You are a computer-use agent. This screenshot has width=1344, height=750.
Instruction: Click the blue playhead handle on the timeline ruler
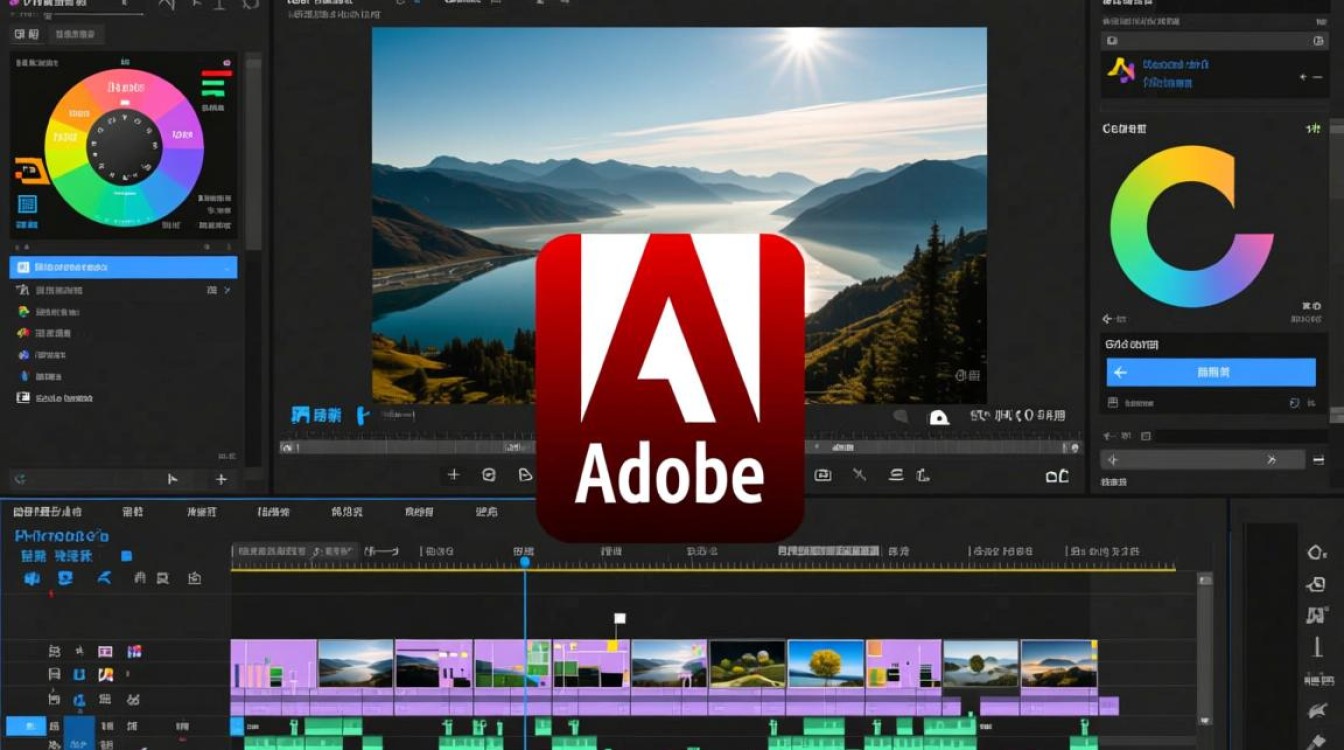pos(525,562)
